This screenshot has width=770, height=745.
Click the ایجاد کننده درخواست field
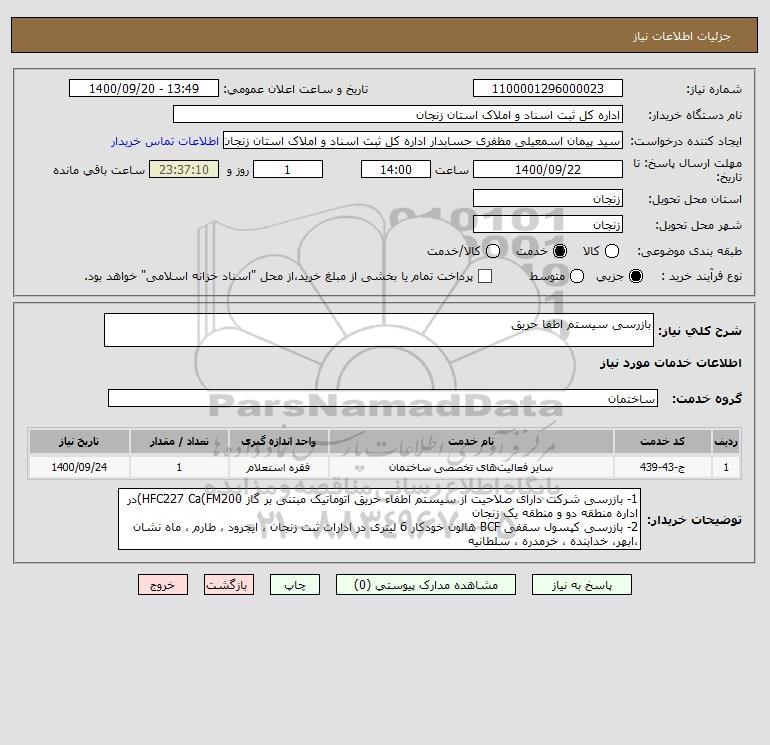coord(423,141)
